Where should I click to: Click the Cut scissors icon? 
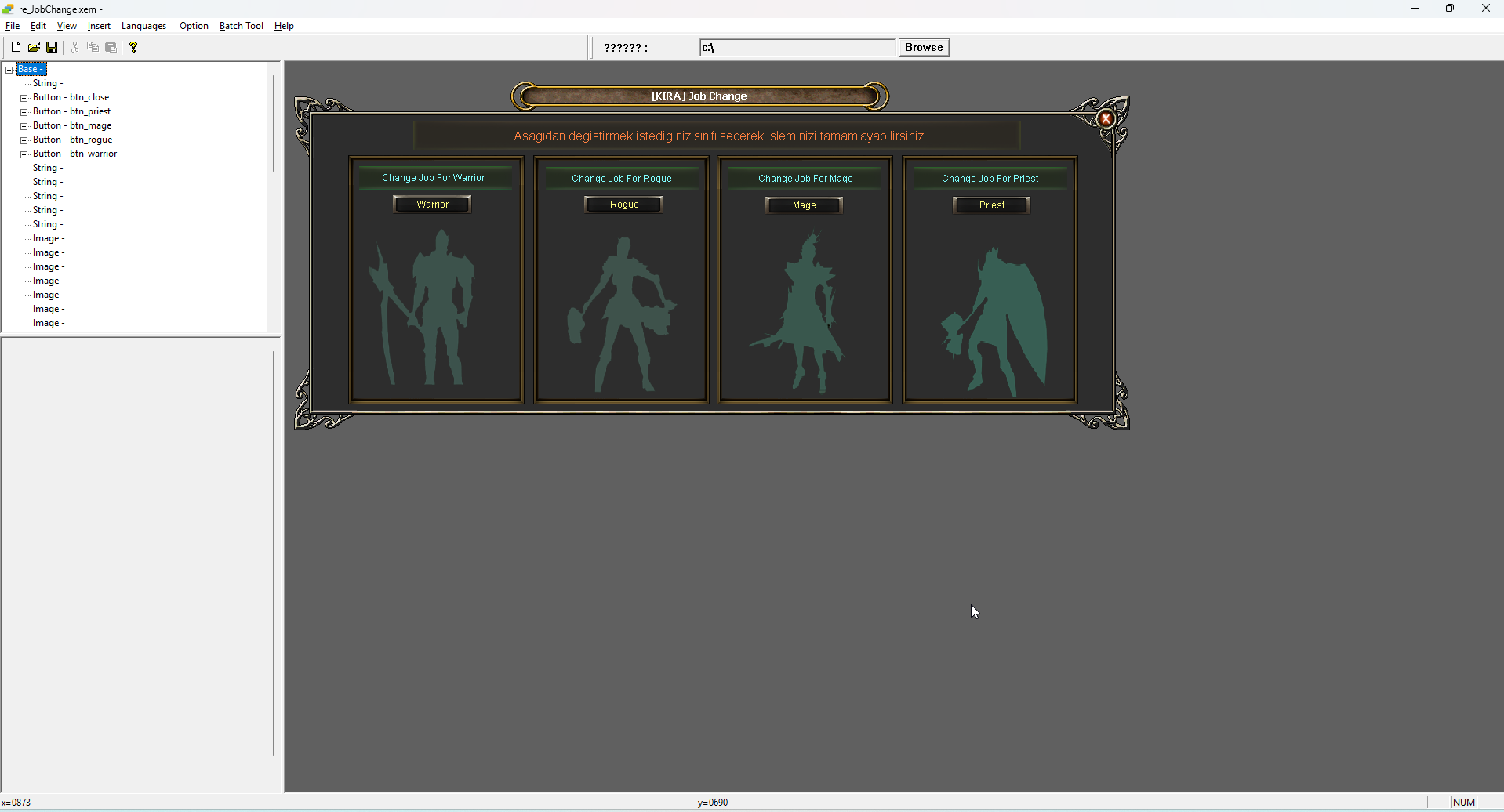74,47
